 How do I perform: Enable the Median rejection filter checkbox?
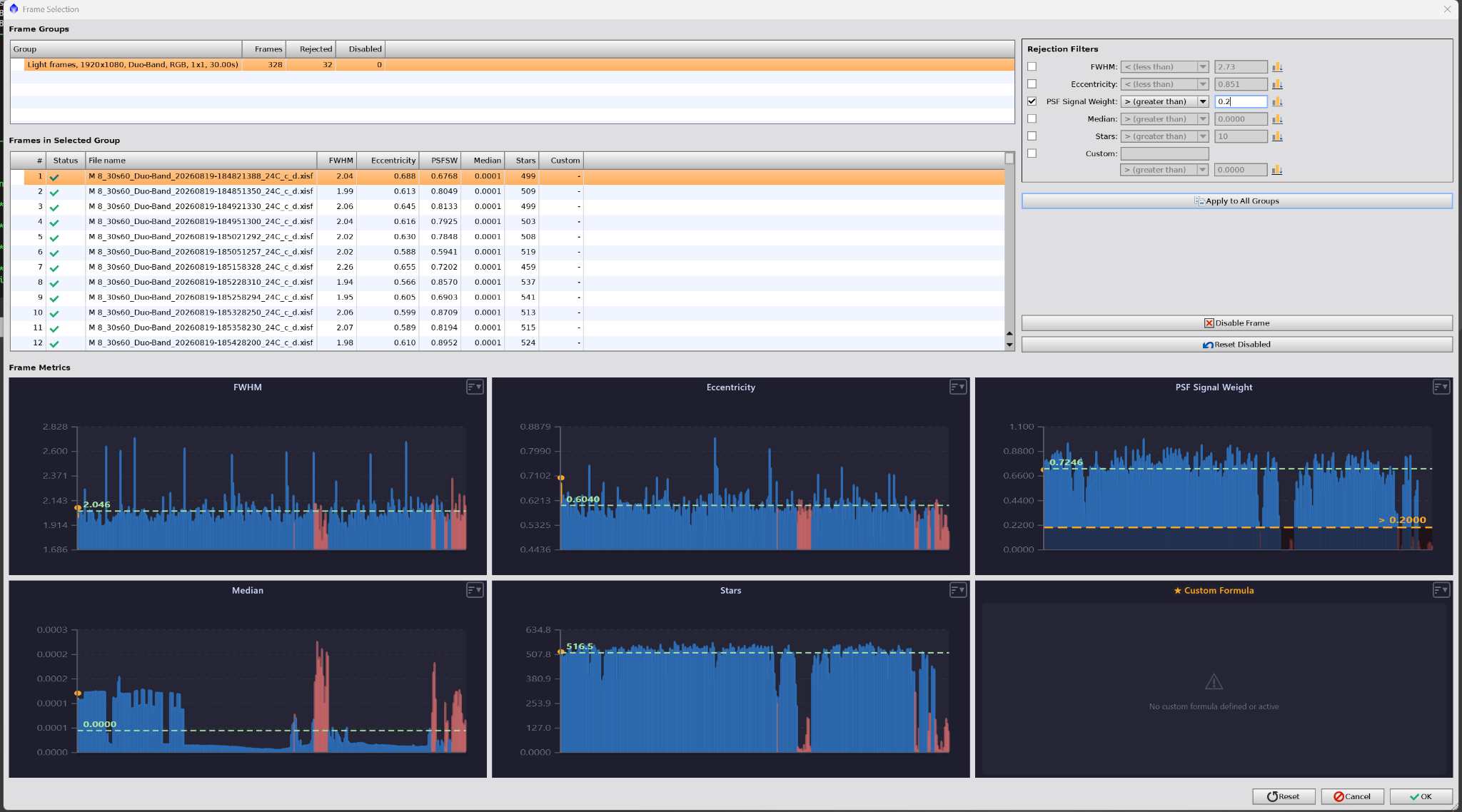[x=1032, y=118]
